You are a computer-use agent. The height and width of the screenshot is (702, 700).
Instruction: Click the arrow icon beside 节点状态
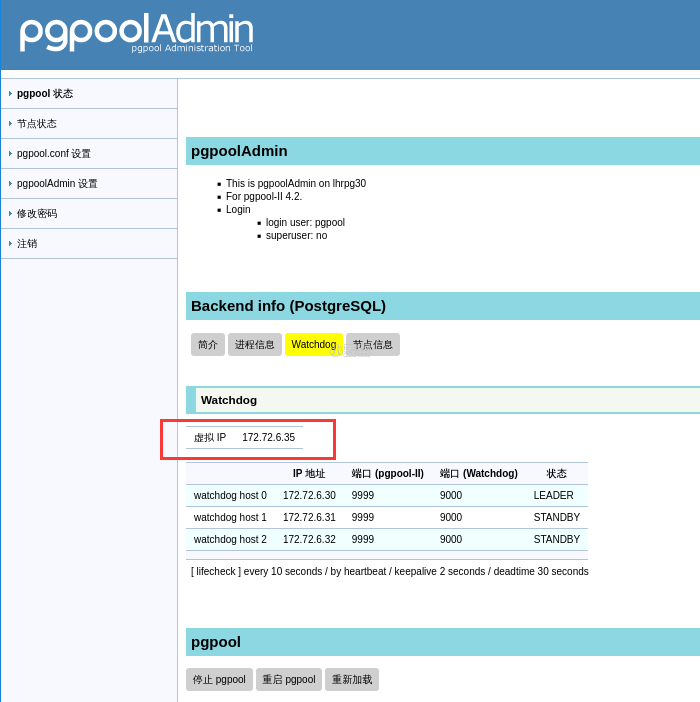click(10, 124)
